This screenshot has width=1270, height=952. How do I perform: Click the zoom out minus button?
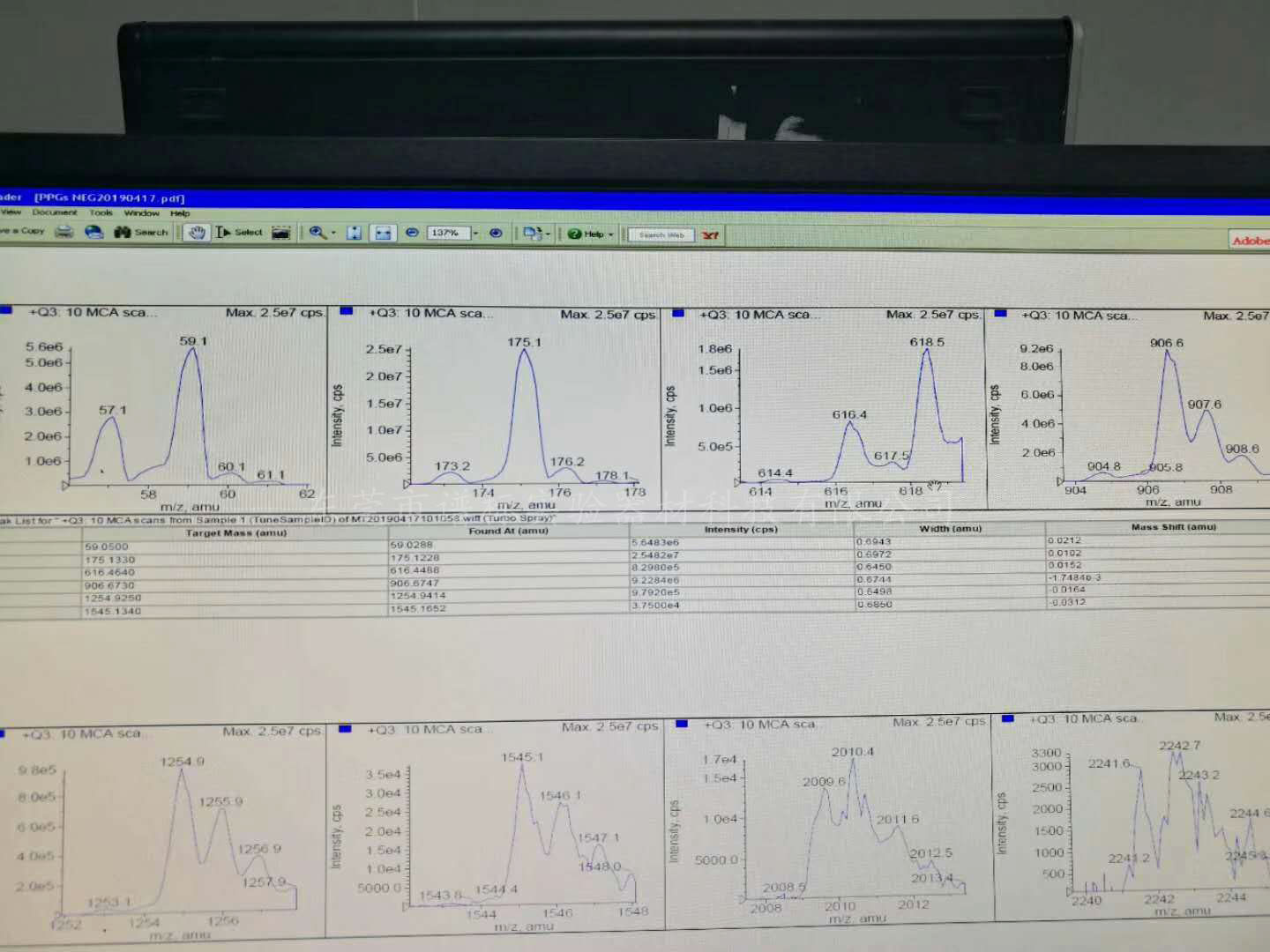412,233
